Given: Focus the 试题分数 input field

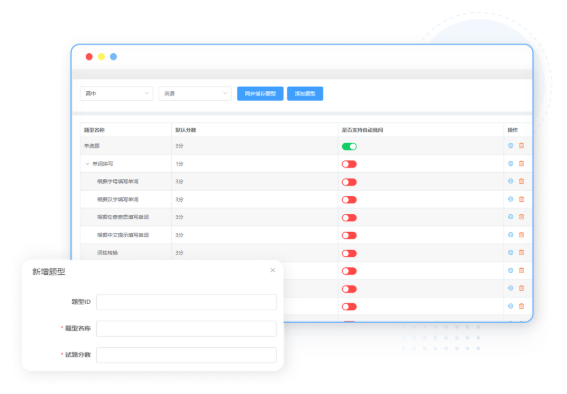Looking at the screenshot, I should [186, 355].
